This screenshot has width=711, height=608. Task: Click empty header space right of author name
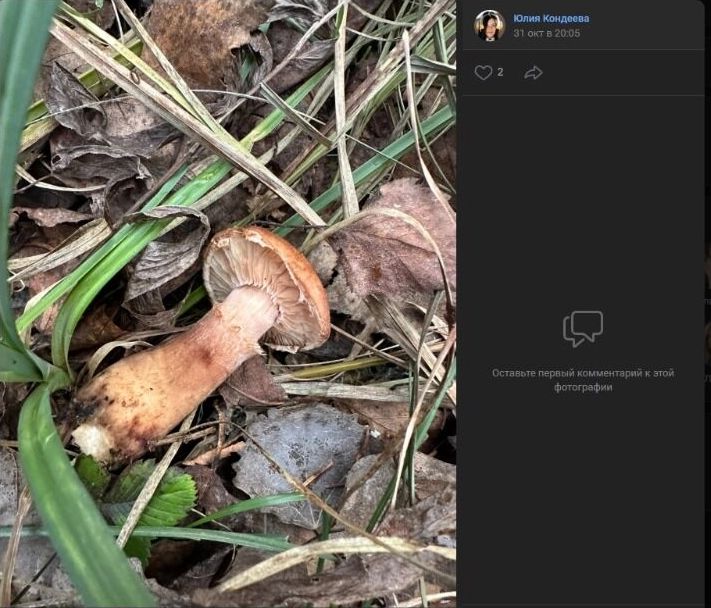[650, 25]
